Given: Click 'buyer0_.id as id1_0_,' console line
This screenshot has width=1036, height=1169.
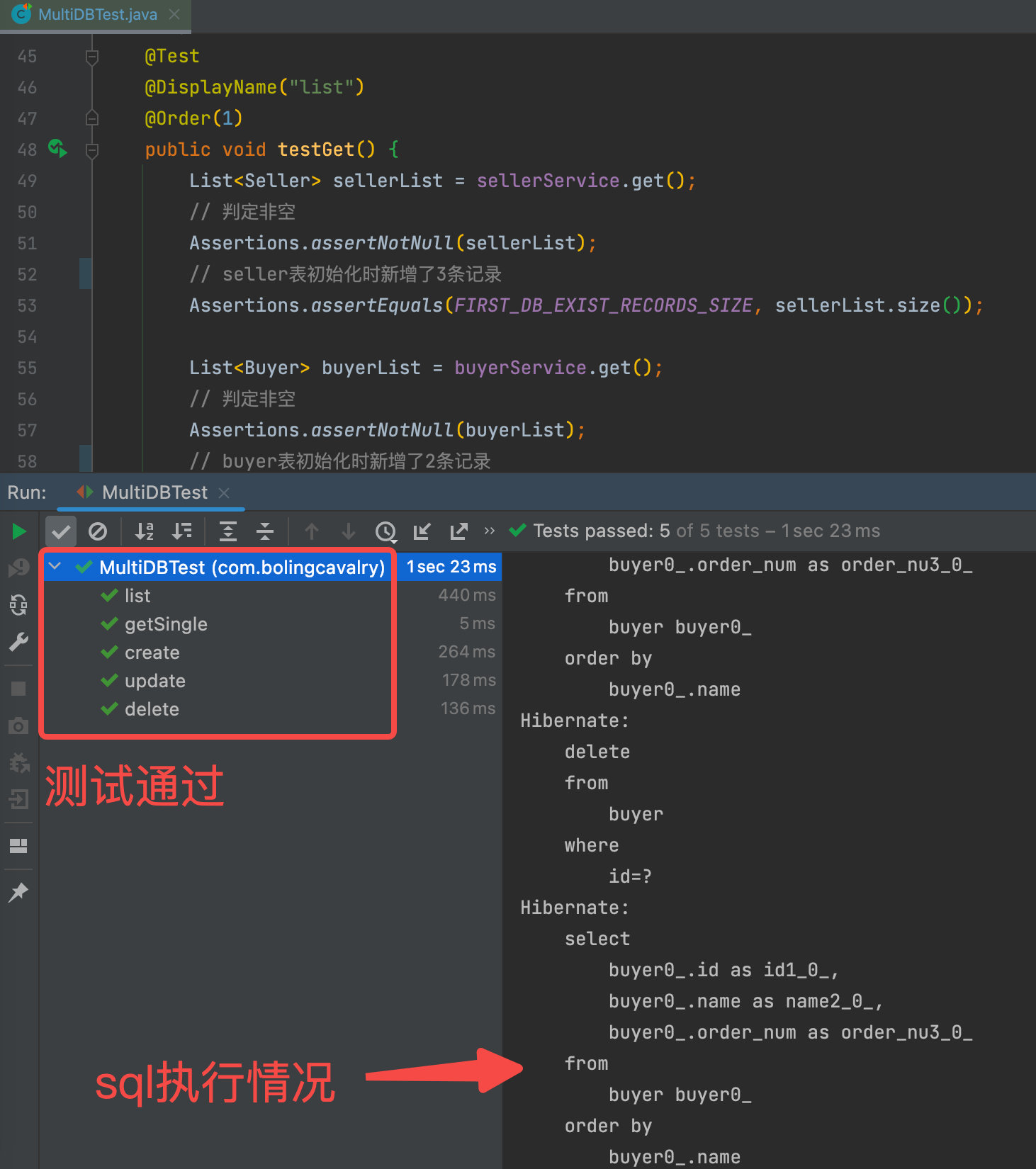Looking at the screenshot, I should [x=723, y=970].
